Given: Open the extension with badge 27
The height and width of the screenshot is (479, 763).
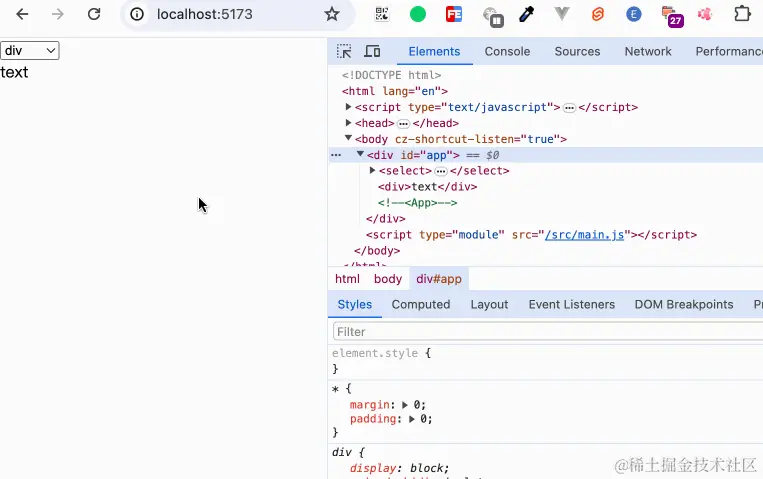Looking at the screenshot, I should 672,16.
